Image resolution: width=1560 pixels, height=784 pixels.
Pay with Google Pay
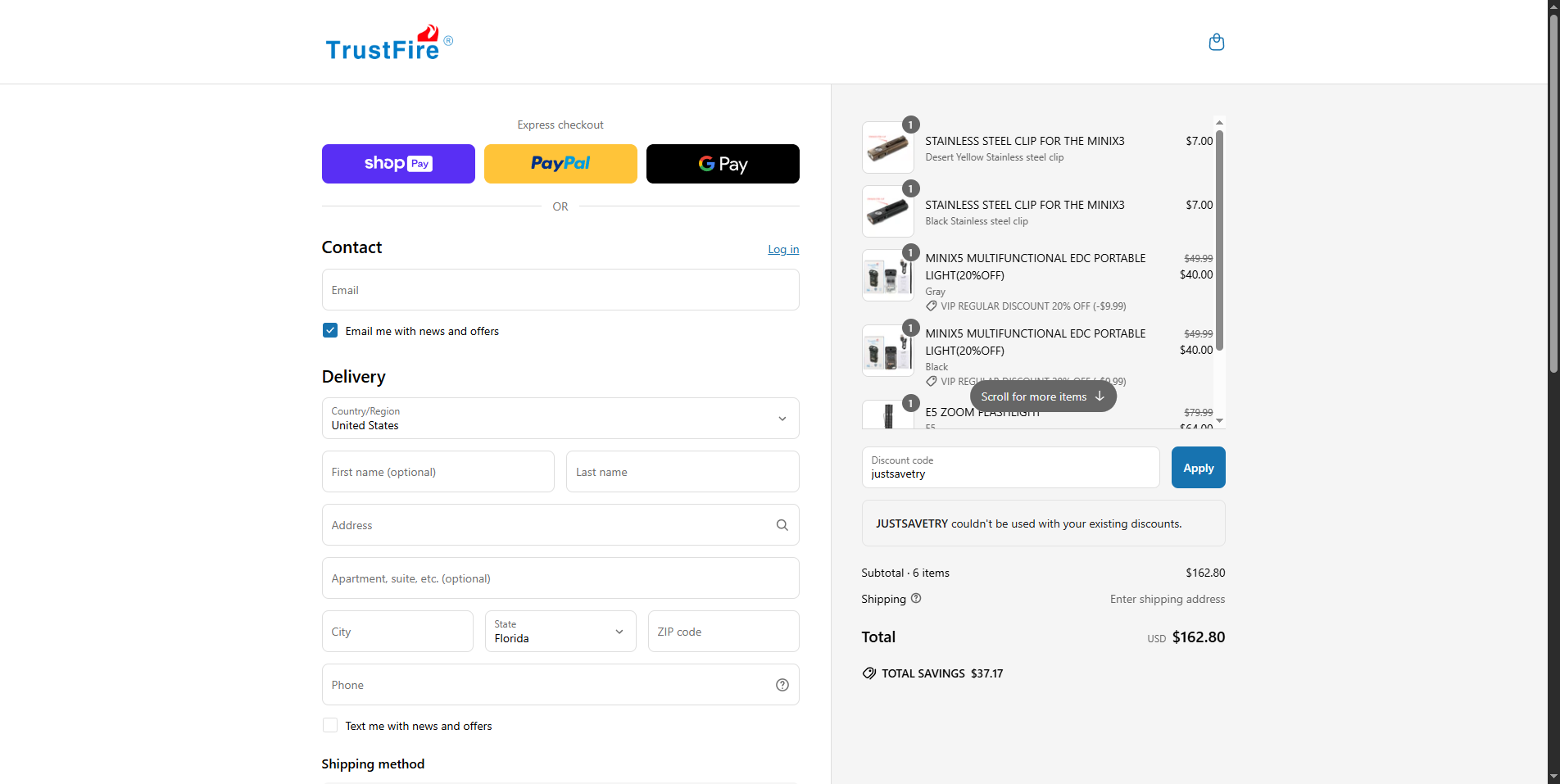click(x=723, y=164)
